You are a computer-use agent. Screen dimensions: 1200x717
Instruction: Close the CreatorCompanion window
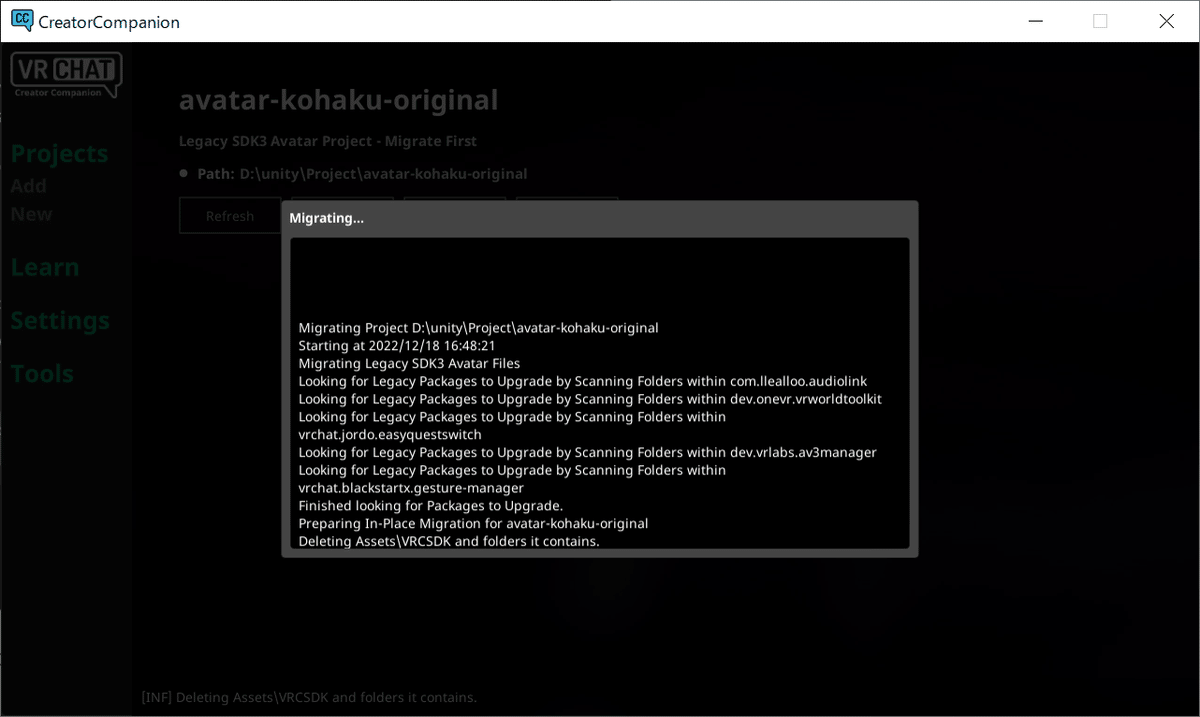coord(1166,21)
